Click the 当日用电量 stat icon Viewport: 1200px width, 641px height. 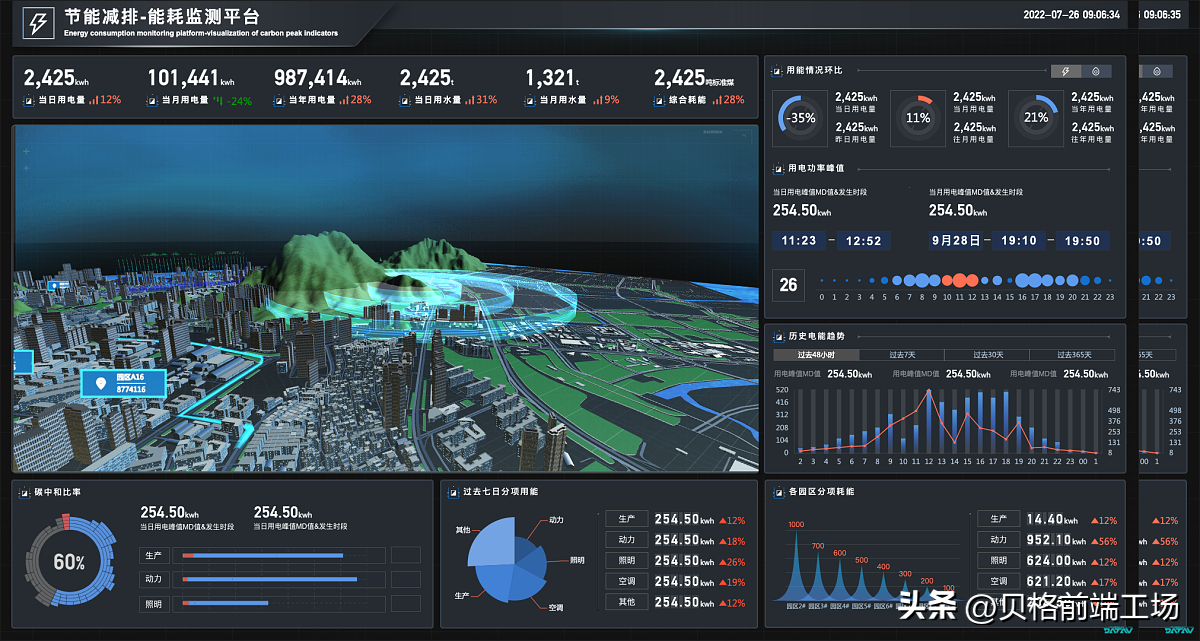click(29, 100)
